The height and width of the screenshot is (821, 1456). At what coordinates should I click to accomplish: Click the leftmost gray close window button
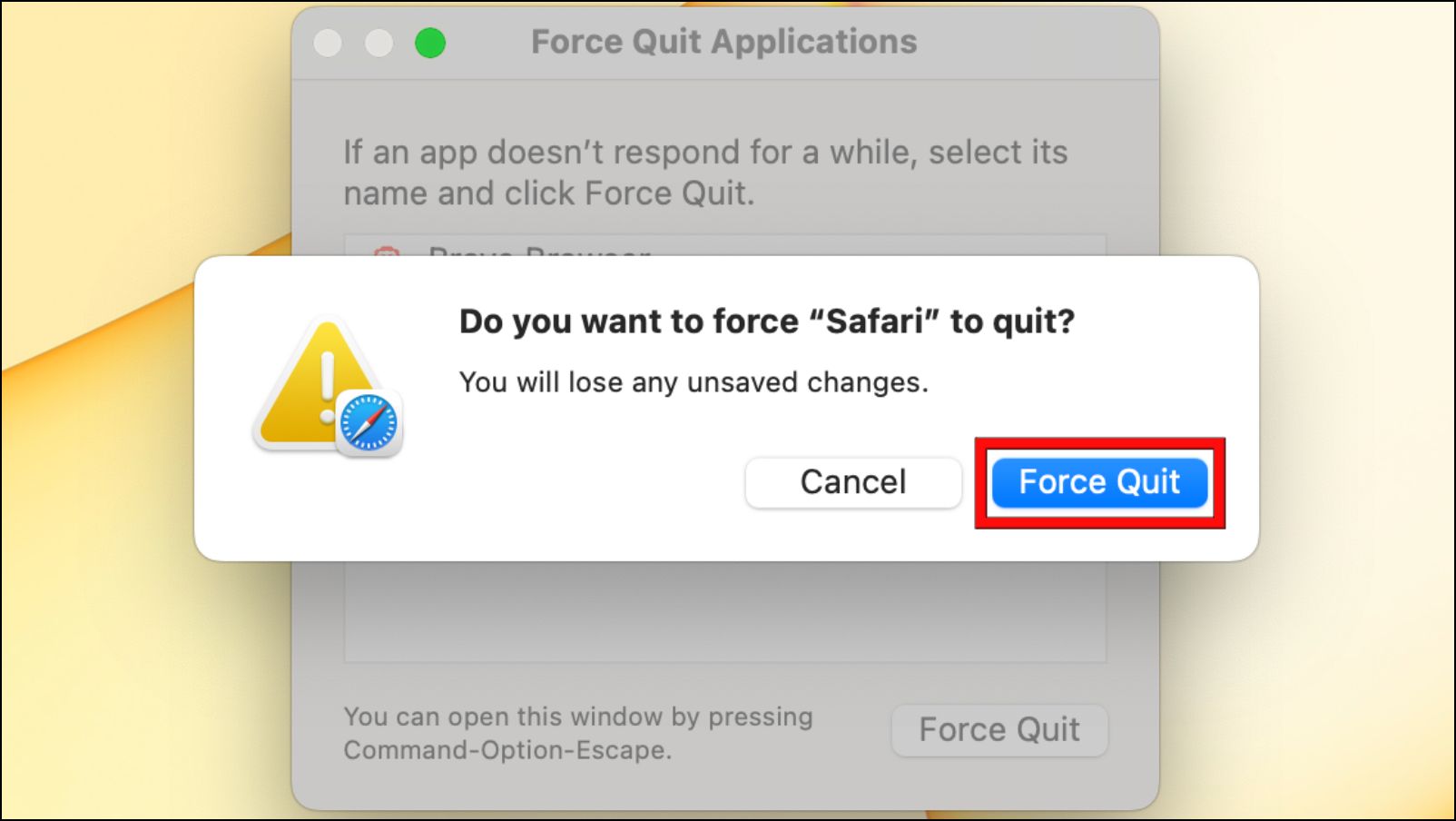[328, 43]
